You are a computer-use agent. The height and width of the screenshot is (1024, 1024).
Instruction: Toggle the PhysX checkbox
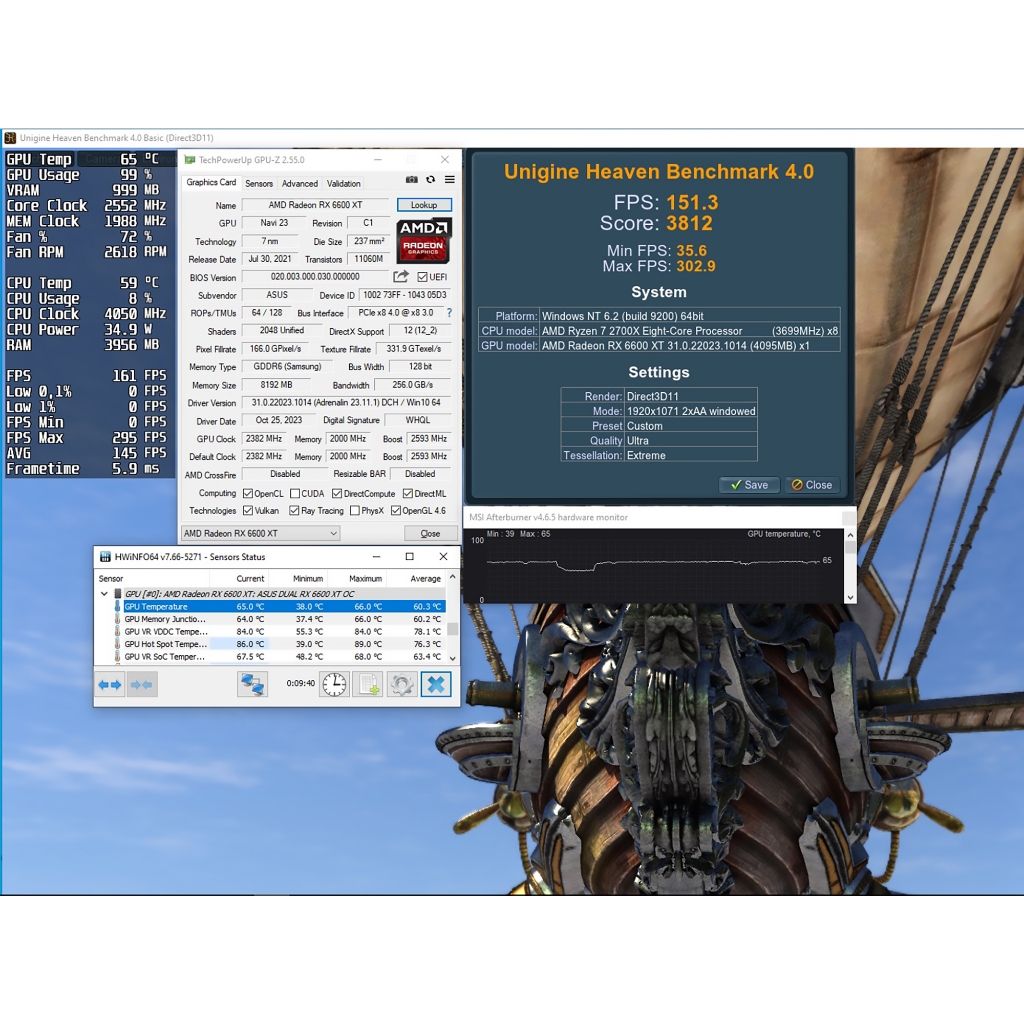point(355,510)
